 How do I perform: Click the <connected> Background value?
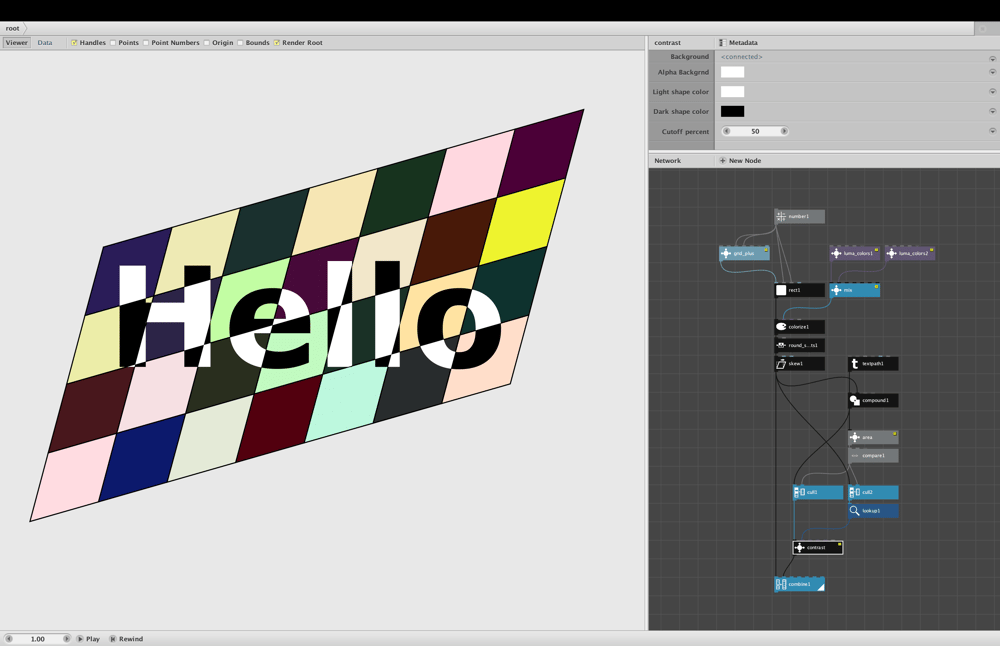(742, 57)
